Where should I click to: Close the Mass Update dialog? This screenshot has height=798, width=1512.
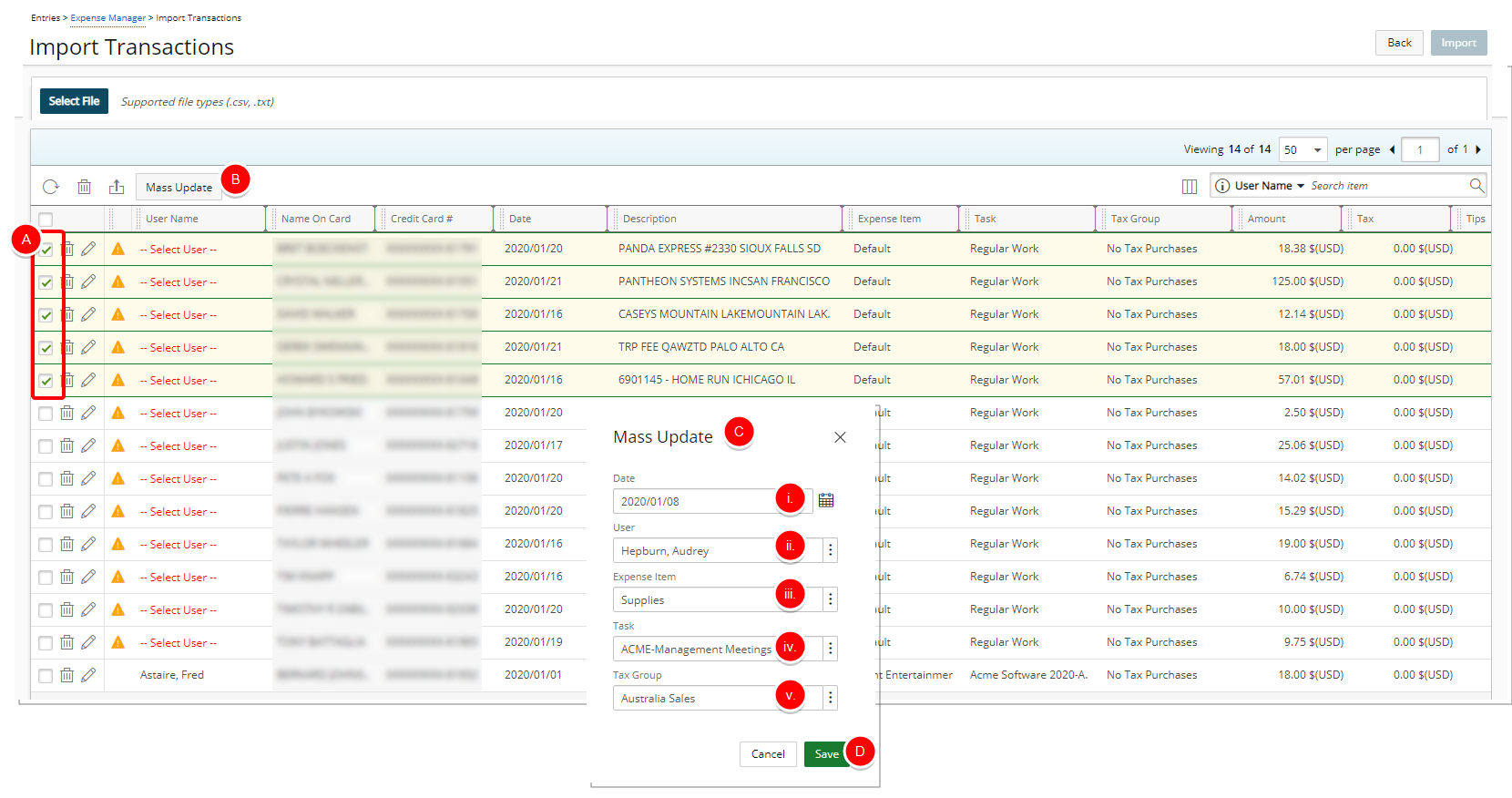(x=840, y=437)
